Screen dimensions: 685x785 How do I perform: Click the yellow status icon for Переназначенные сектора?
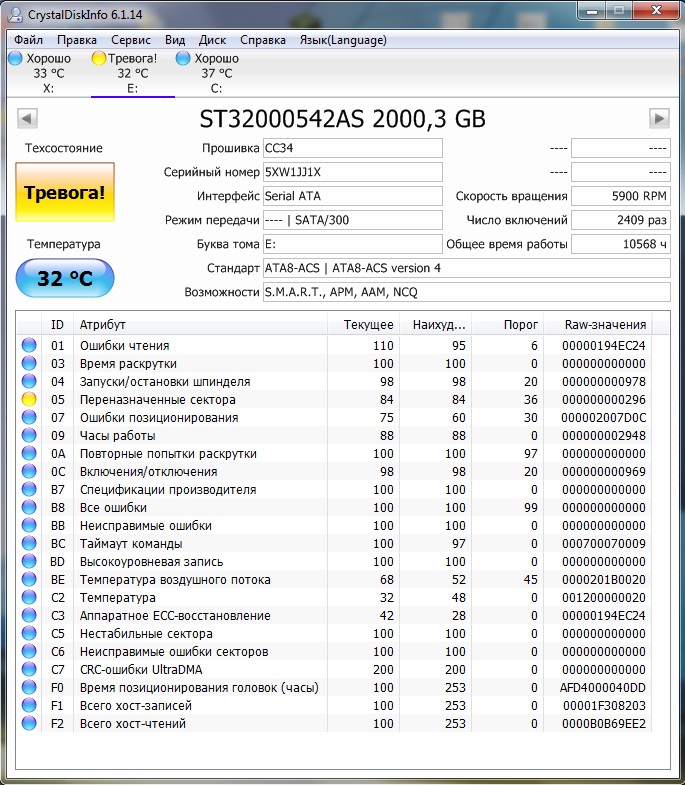[x=29, y=400]
